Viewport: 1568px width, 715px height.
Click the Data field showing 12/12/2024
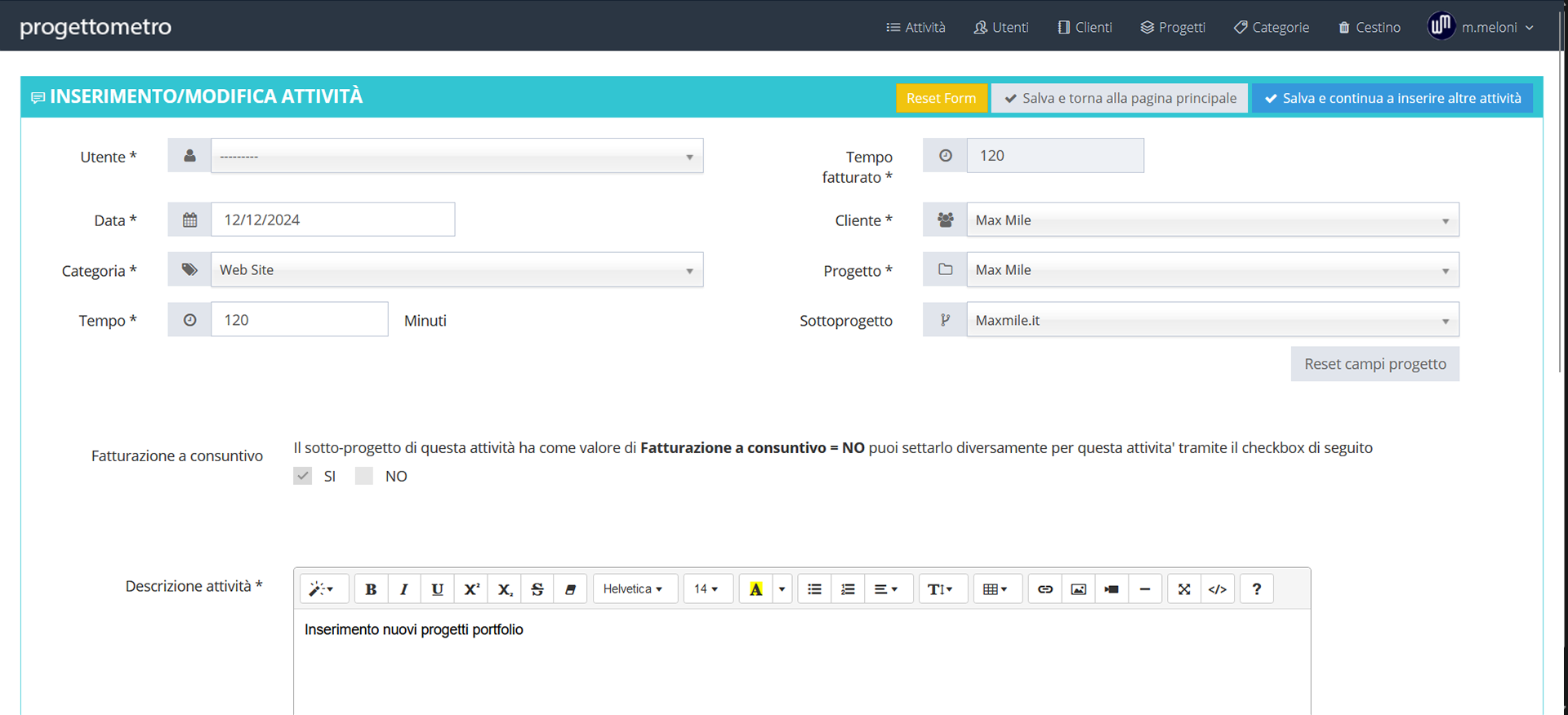(x=332, y=220)
